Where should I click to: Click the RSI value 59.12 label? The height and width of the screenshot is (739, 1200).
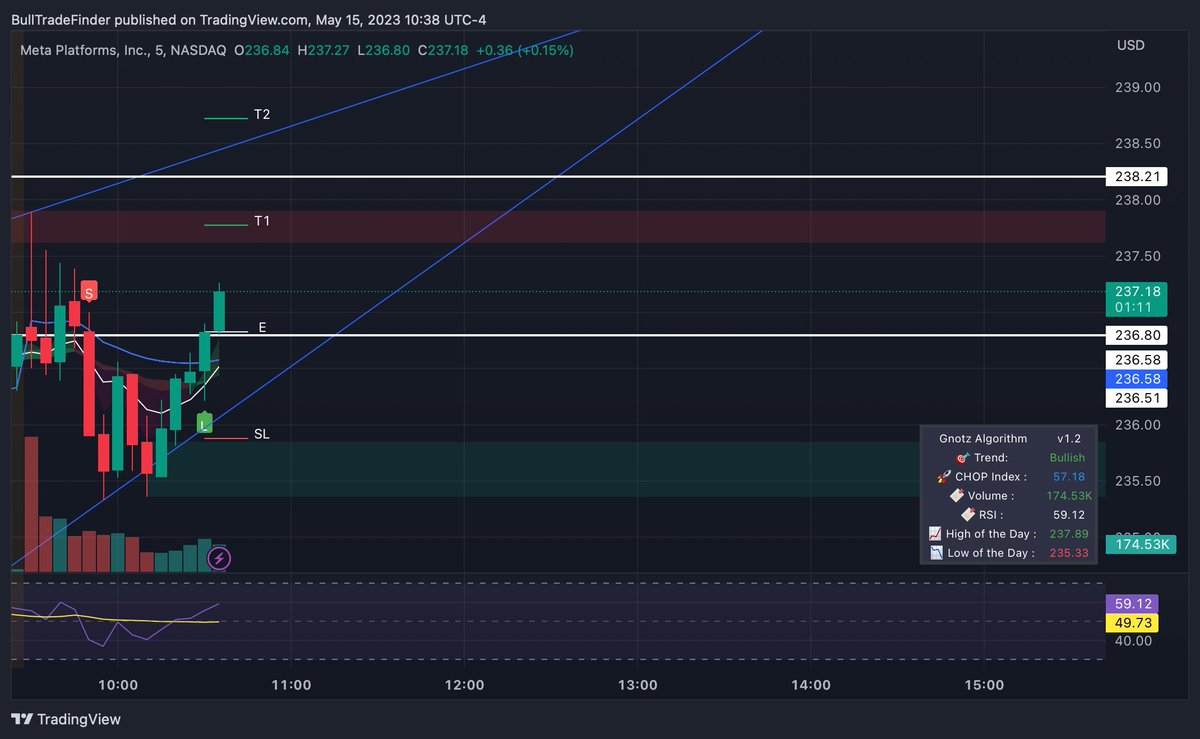point(1068,514)
